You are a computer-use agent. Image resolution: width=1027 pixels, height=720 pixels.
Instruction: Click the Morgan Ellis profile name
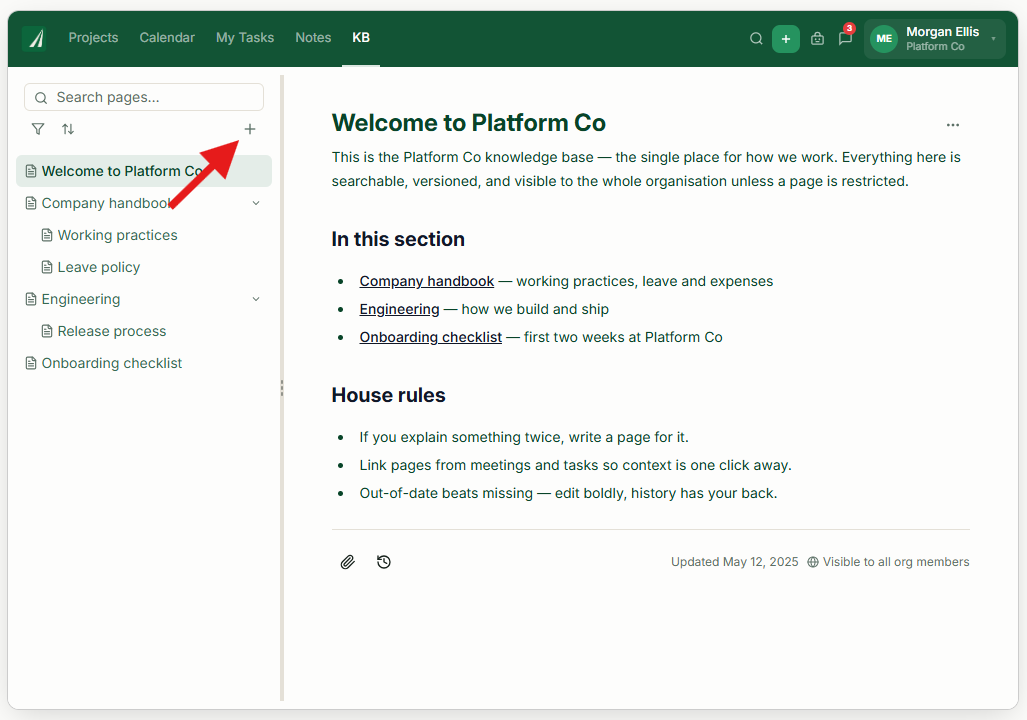942,31
